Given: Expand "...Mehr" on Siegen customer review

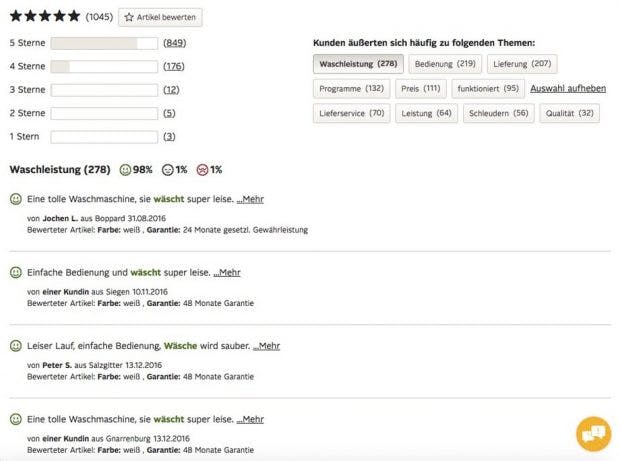Looking at the screenshot, I should tap(227, 272).
